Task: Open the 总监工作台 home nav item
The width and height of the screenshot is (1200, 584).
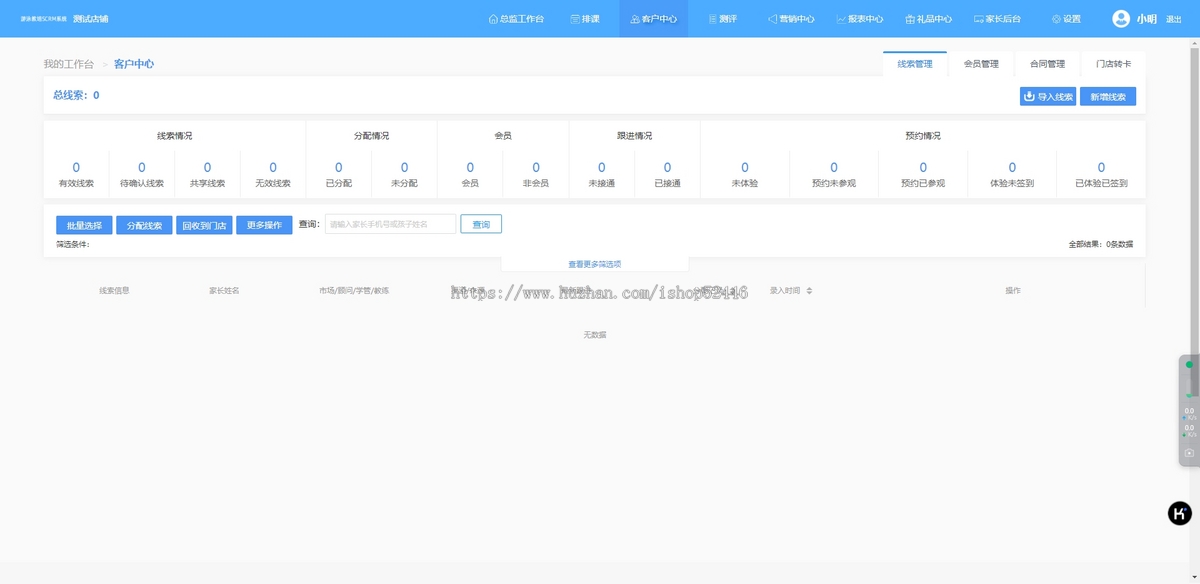Action: pos(516,19)
